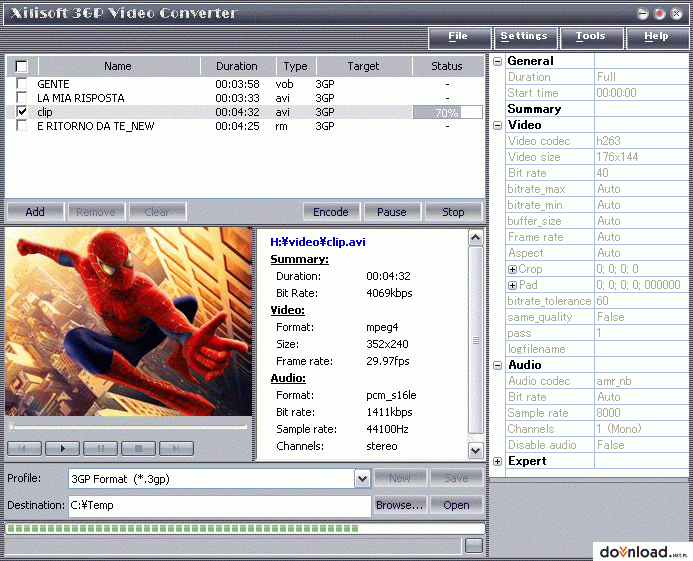The width and height of the screenshot is (693, 561).
Task: Click the info panel vertical scrollbar track
Action: coord(476,344)
